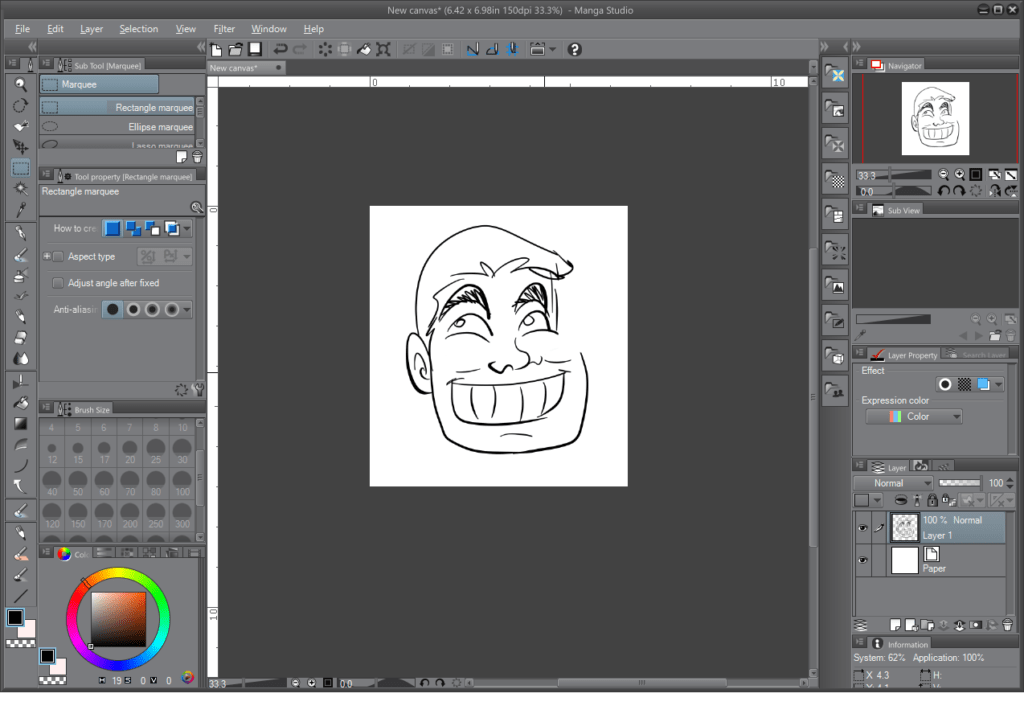
Task: Enable the Adjust angle after fixed checkbox
Action: (x=57, y=282)
